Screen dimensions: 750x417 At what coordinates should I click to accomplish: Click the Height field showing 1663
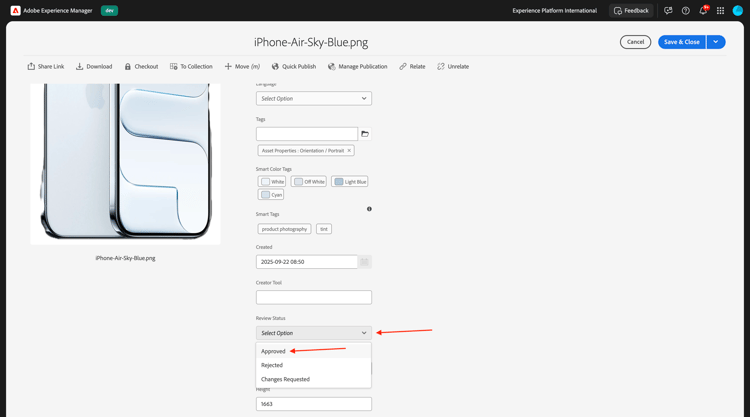pyautogui.click(x=314, y=404)
